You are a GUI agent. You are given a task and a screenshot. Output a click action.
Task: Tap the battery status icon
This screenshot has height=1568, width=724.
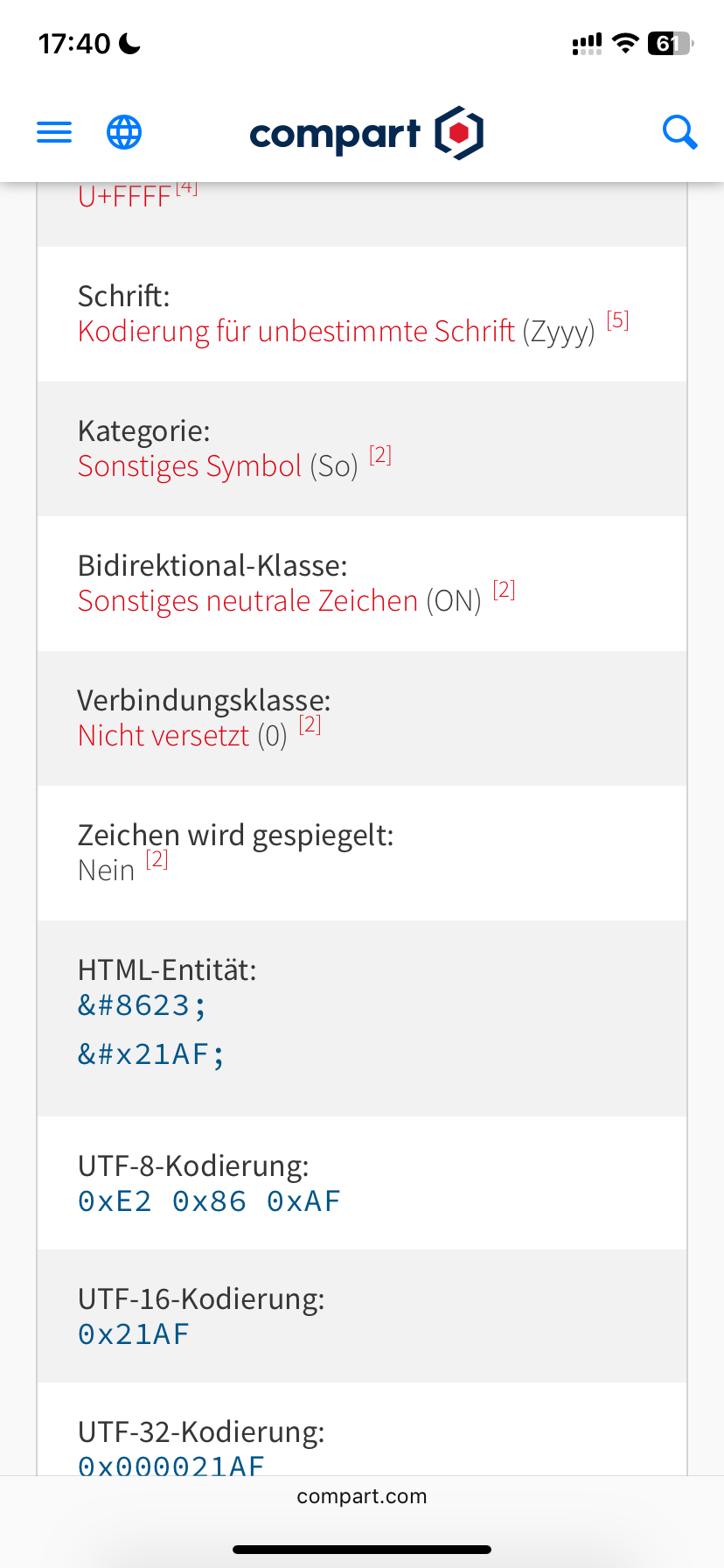point(670,44)
